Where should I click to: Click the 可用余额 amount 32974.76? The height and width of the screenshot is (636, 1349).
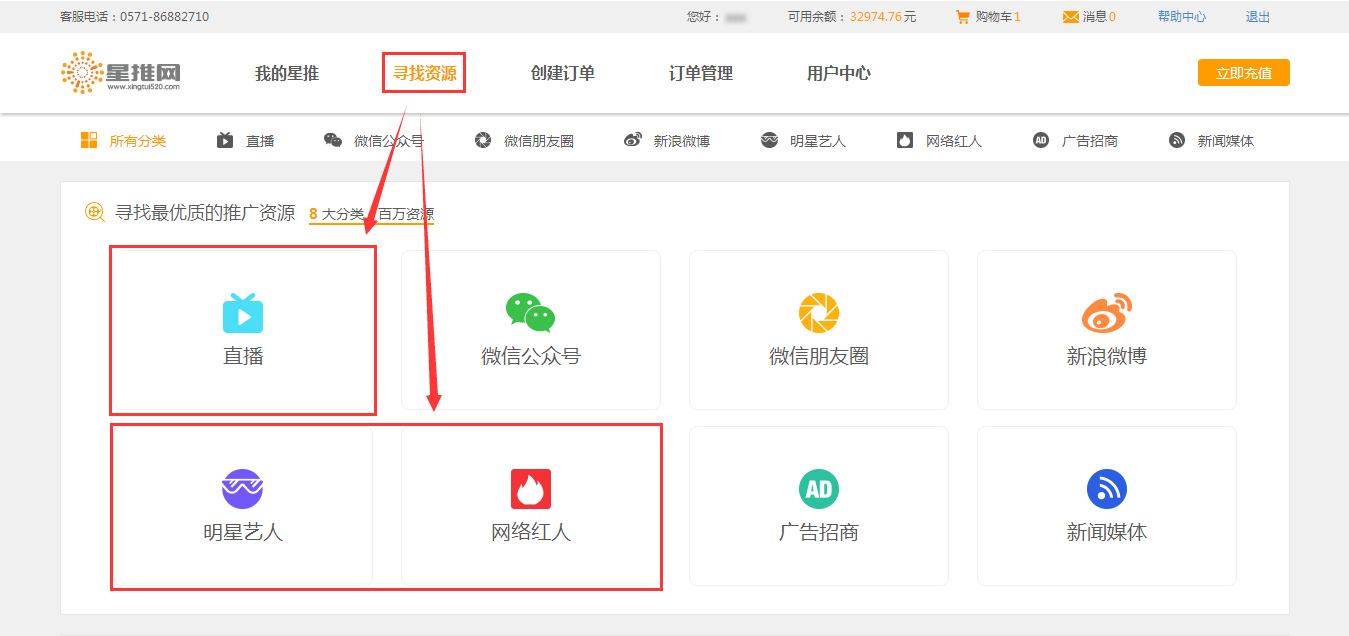[x=876, y=17]
